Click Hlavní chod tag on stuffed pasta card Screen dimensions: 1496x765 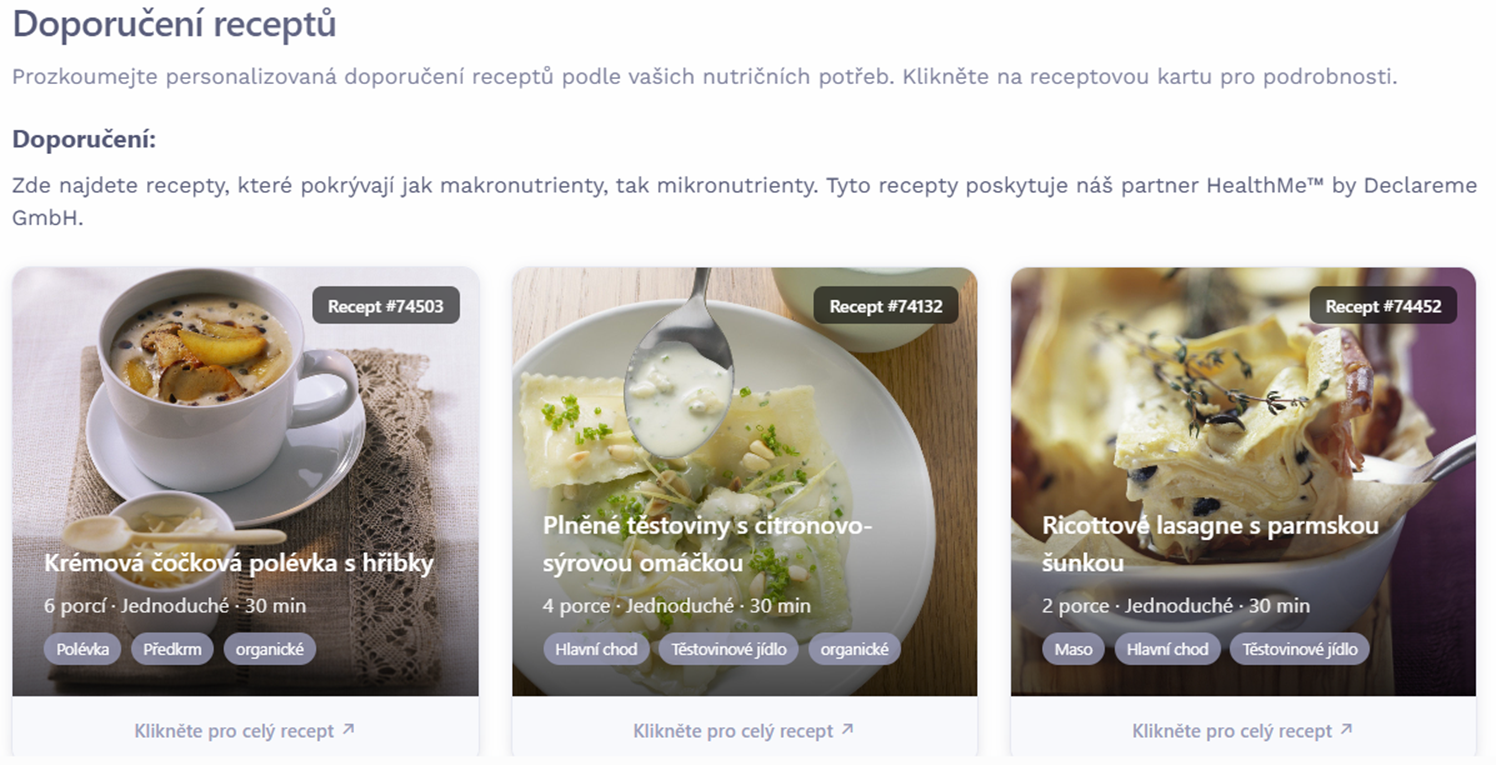click(596, 649)
